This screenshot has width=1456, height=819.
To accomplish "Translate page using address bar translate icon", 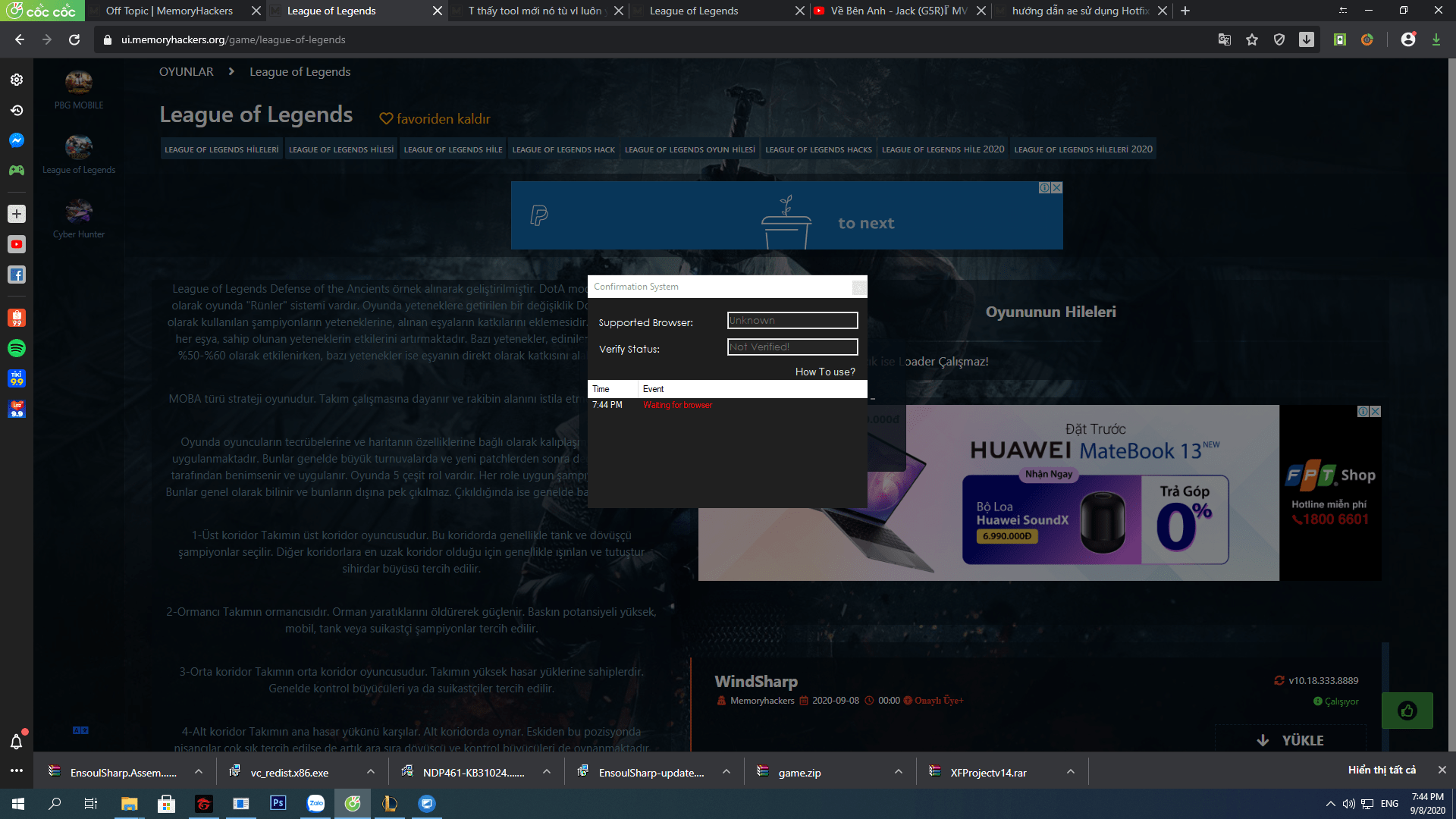I will (1225, 39).
